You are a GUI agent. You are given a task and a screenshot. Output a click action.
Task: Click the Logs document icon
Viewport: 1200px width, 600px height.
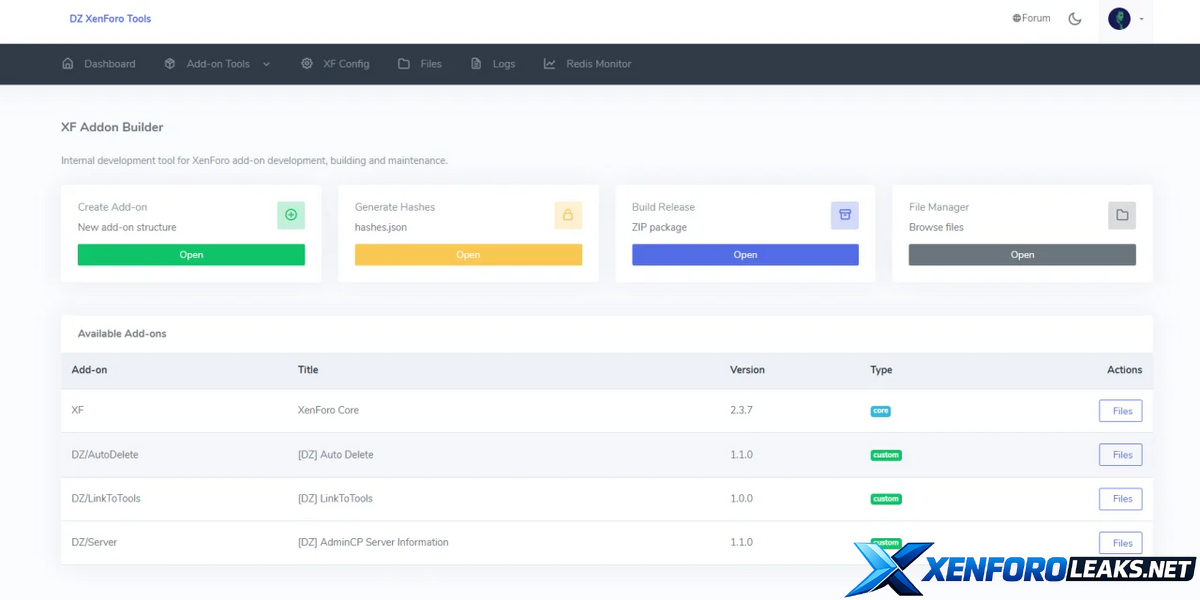pos(477,64)
